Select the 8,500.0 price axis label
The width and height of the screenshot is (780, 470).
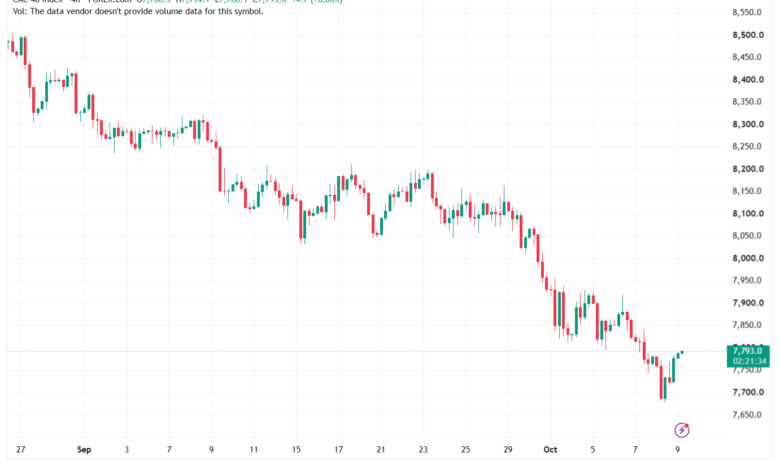(x=748, y=35)
